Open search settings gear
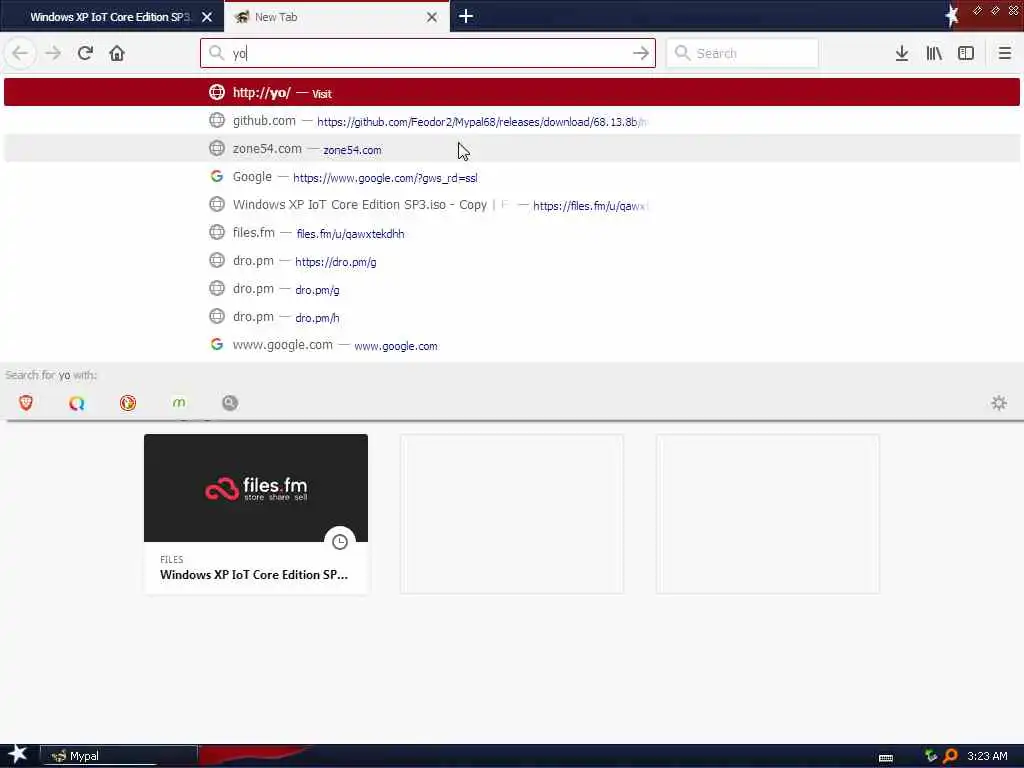1024x768 pixels. tap(999, 403)
